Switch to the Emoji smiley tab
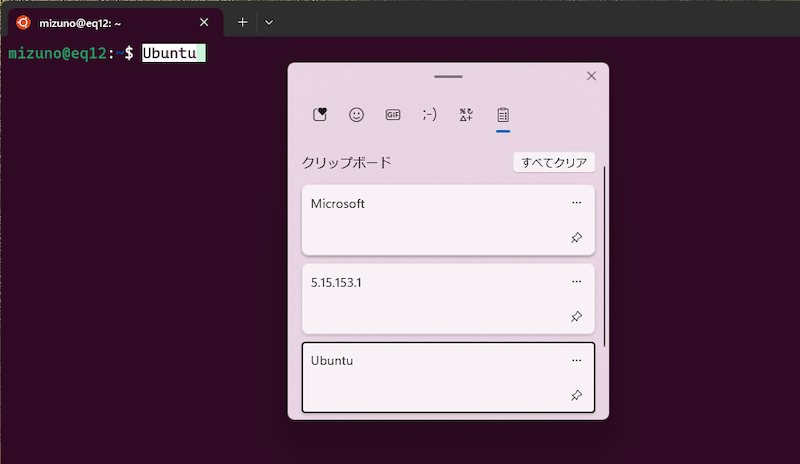The height and width of the screenshot is (464, 800). click(x=356, y=114)
